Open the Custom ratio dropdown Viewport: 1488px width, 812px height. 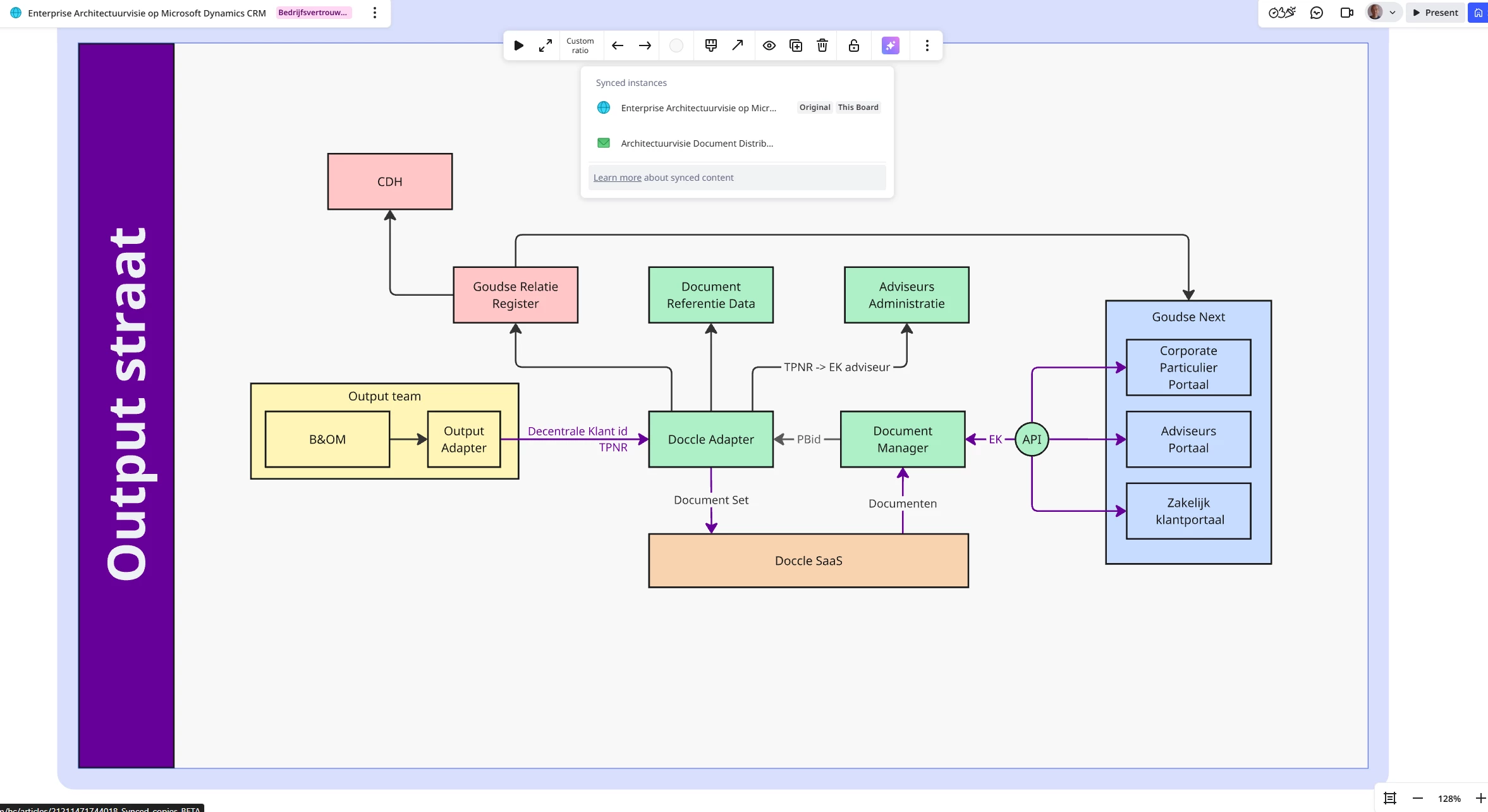click(580, 45)
